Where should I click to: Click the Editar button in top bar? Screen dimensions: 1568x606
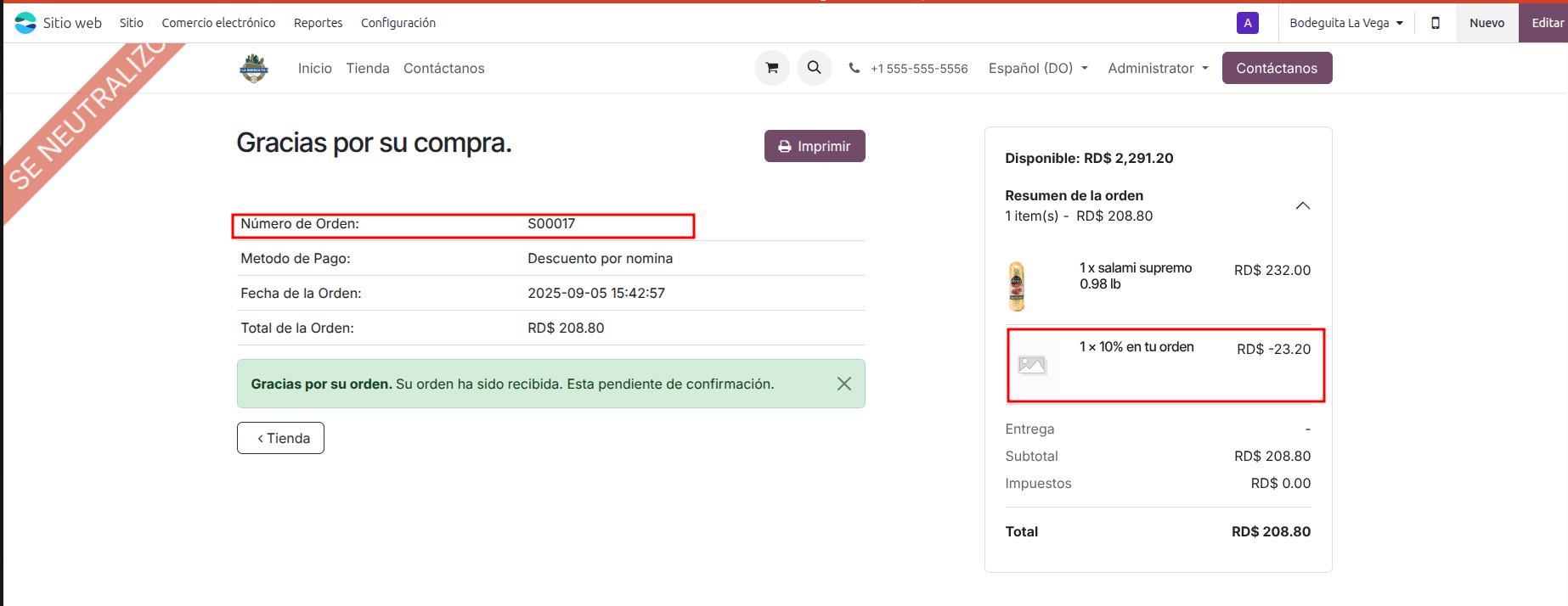(1546, 23)
